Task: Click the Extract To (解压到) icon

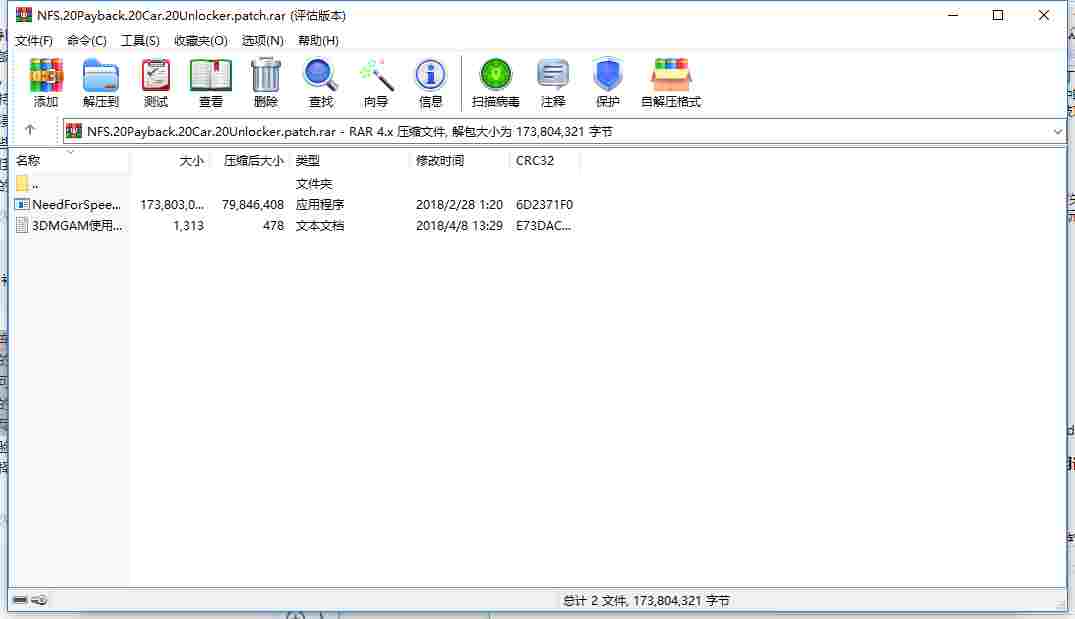Action: [101, 75]
